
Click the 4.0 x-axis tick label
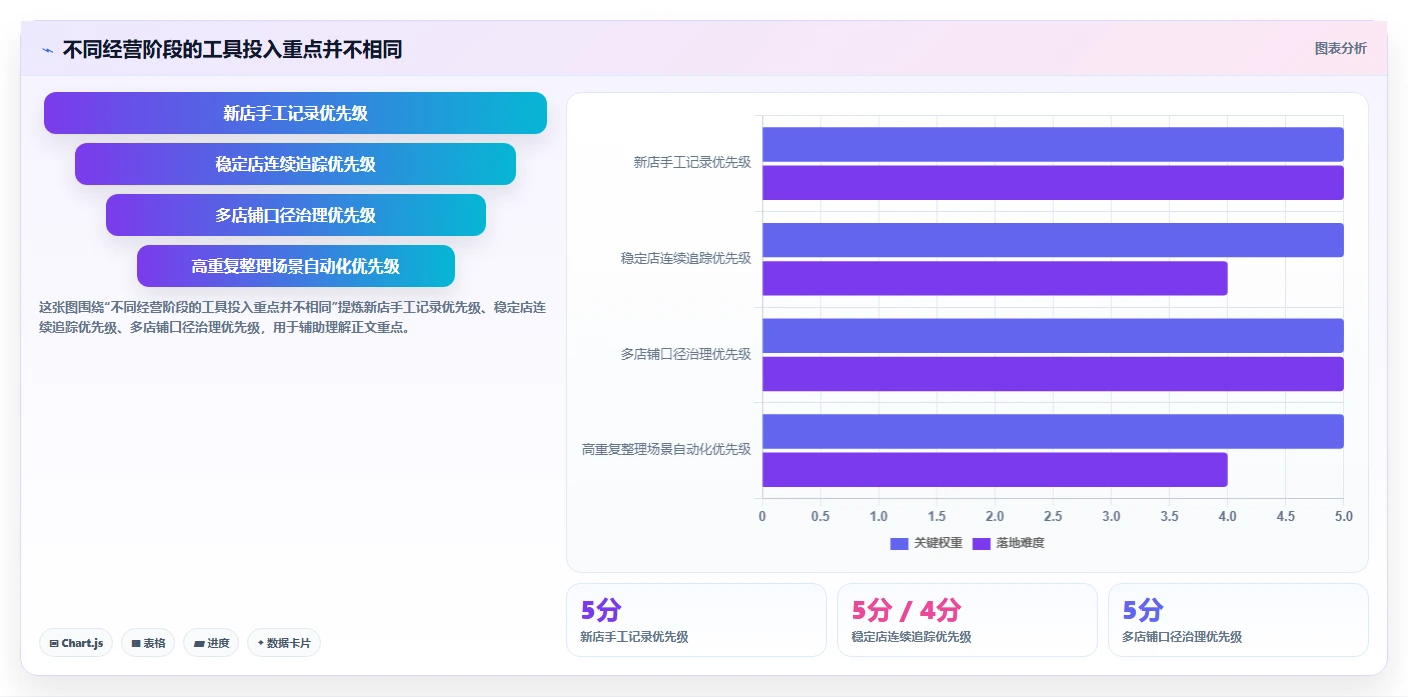[1228, 516]
